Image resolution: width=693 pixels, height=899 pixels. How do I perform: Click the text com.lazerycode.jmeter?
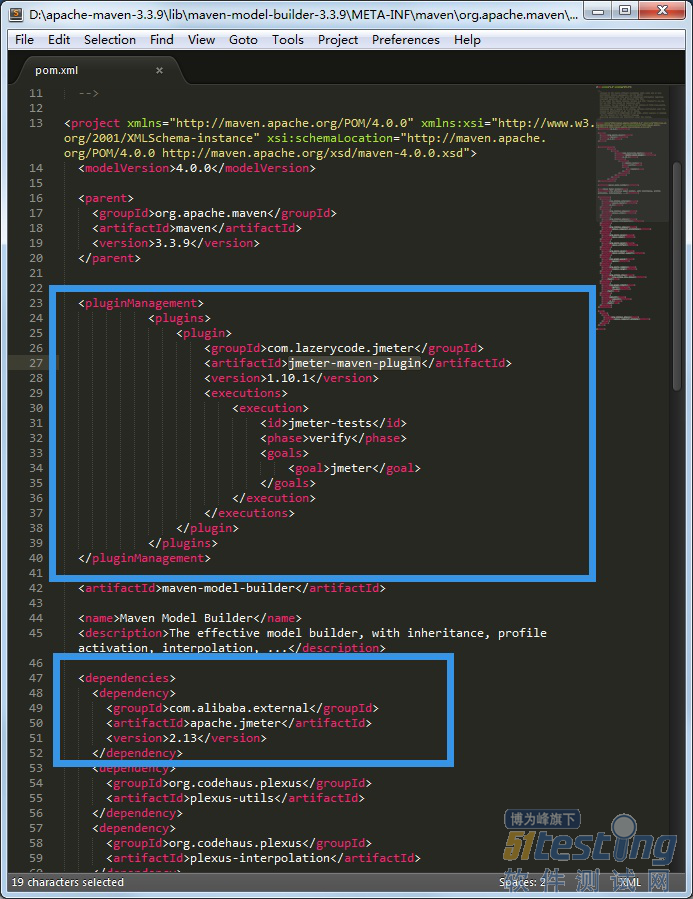[x=340, y=348]
